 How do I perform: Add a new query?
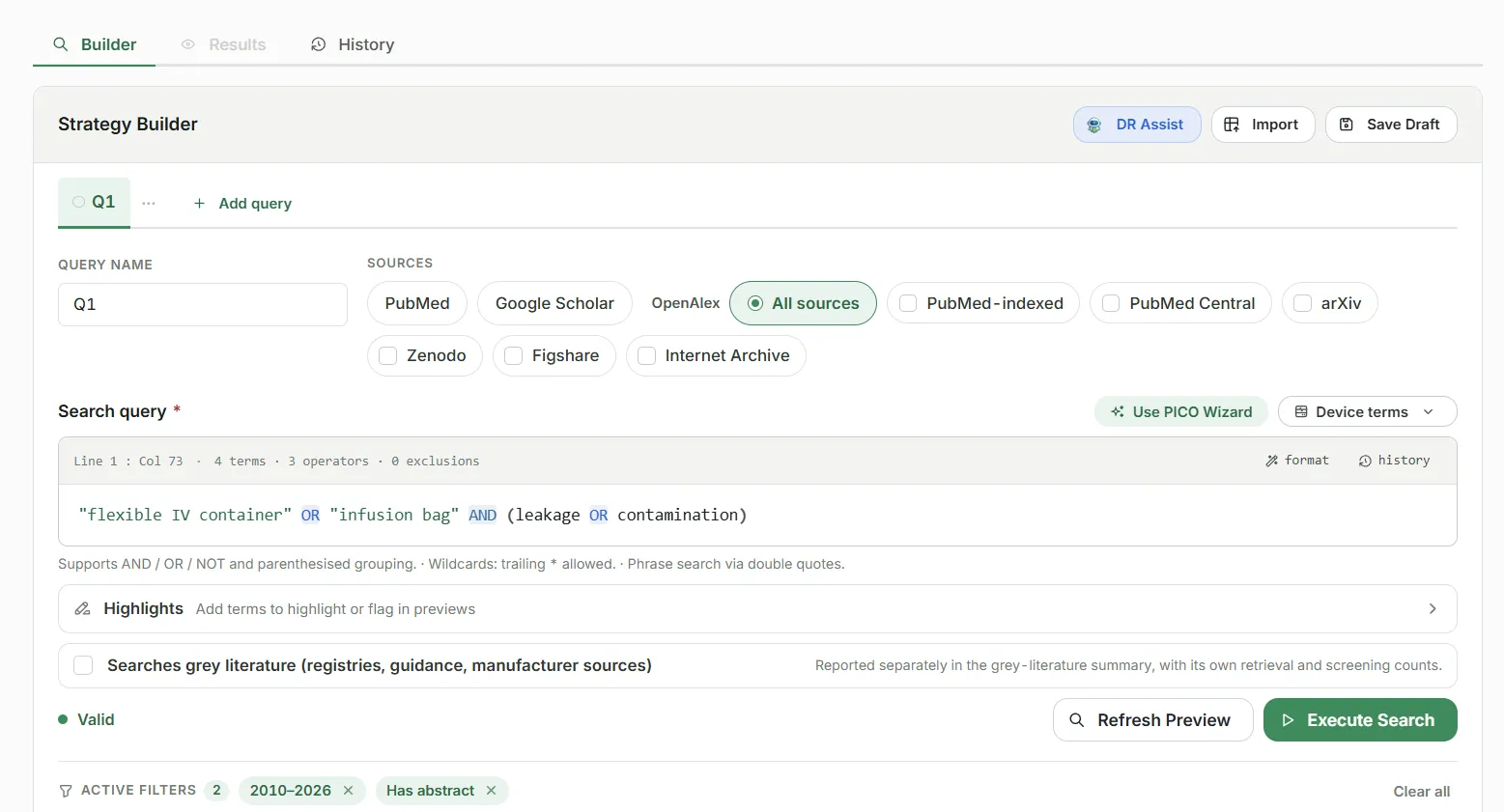pos(242,203)
